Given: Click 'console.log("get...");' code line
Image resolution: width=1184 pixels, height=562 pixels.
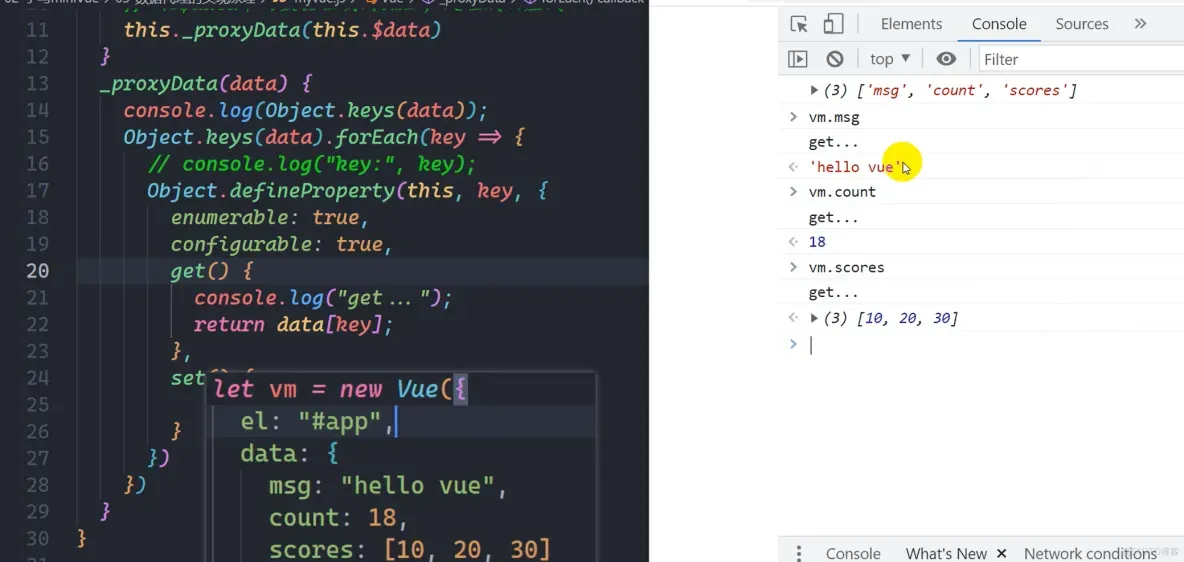Looking at the screenshot, I should pyautogui.click(x=322, y=298).
